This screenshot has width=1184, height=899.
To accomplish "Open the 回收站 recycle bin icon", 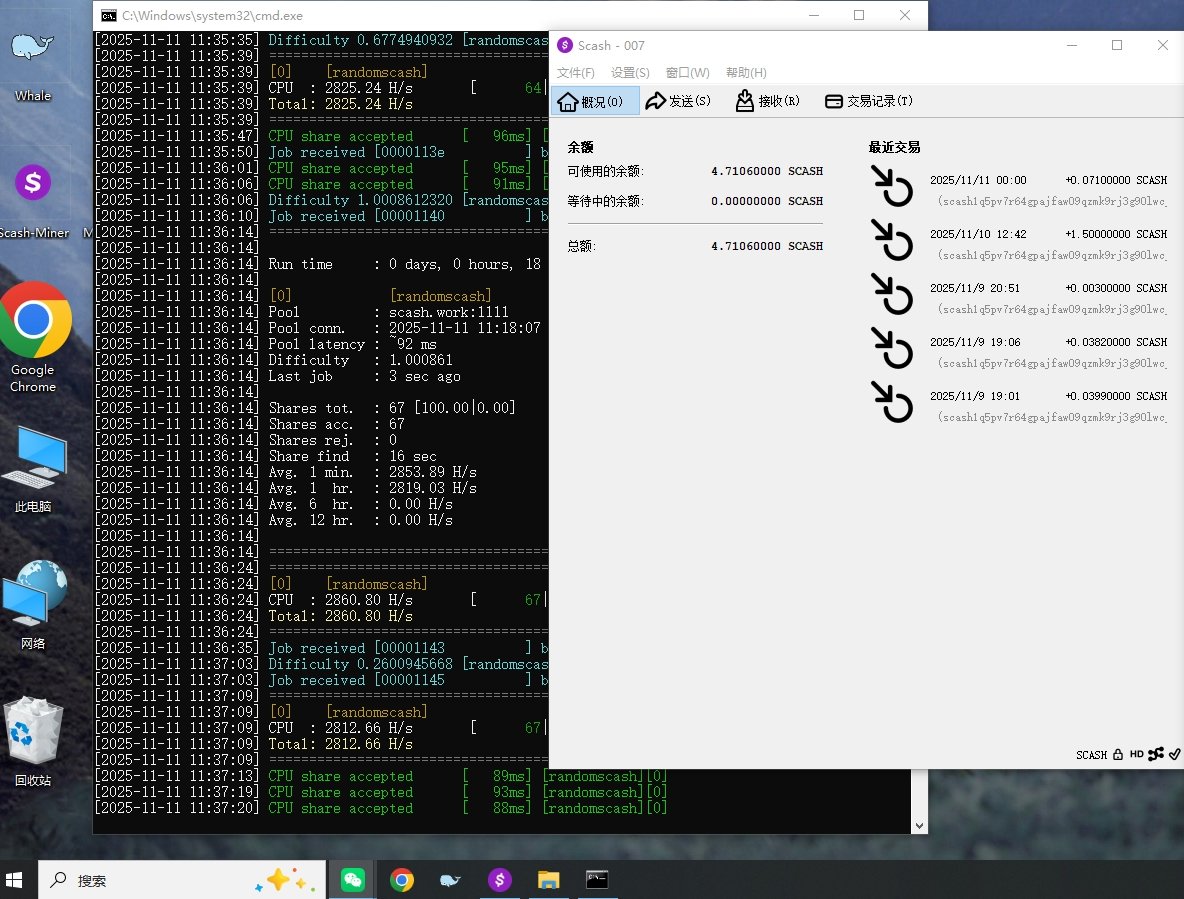I will pyautogui.click(x=33, y=742).
